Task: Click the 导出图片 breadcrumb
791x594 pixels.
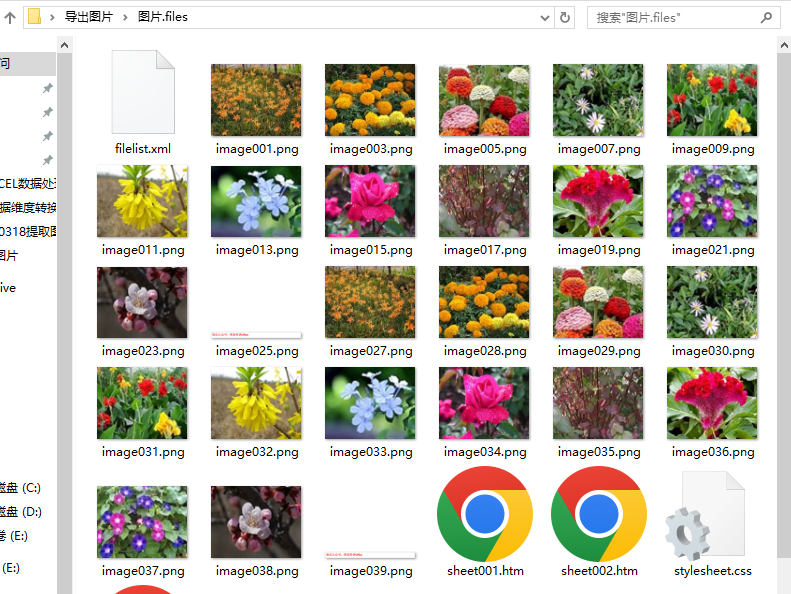Action: [88, 17]
